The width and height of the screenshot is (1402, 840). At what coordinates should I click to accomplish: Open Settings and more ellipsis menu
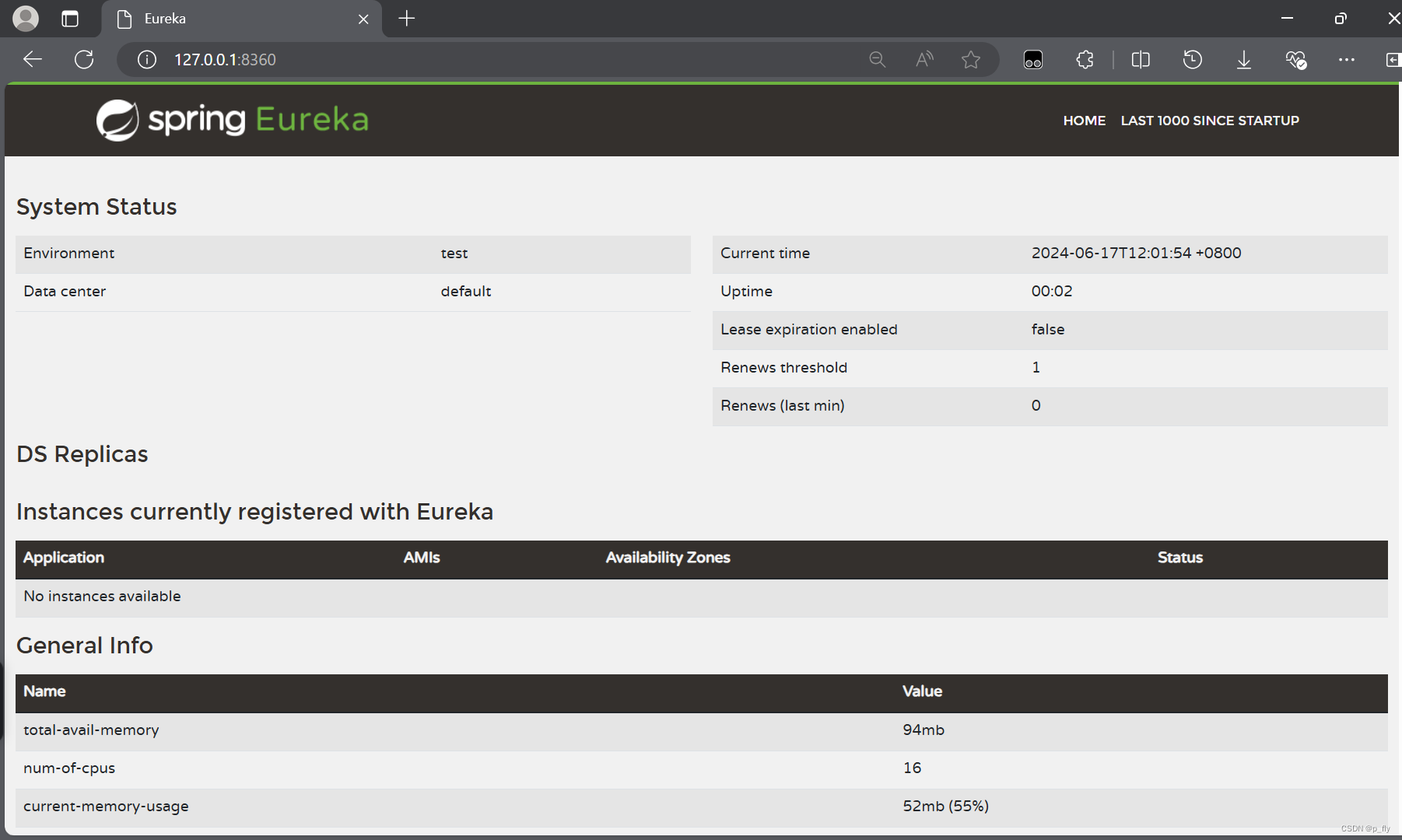pyautogui.click(x=1347, y=59)
